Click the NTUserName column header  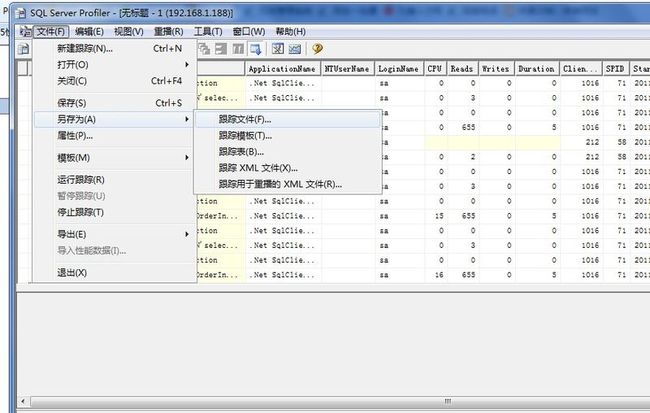tap(347, 69)
